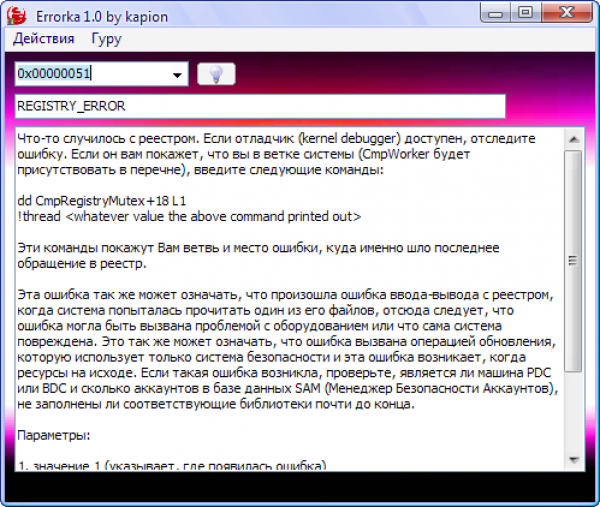Open the Действия menu
The width and height of the screenshot is (600, 507).
(x=44, y=39)
